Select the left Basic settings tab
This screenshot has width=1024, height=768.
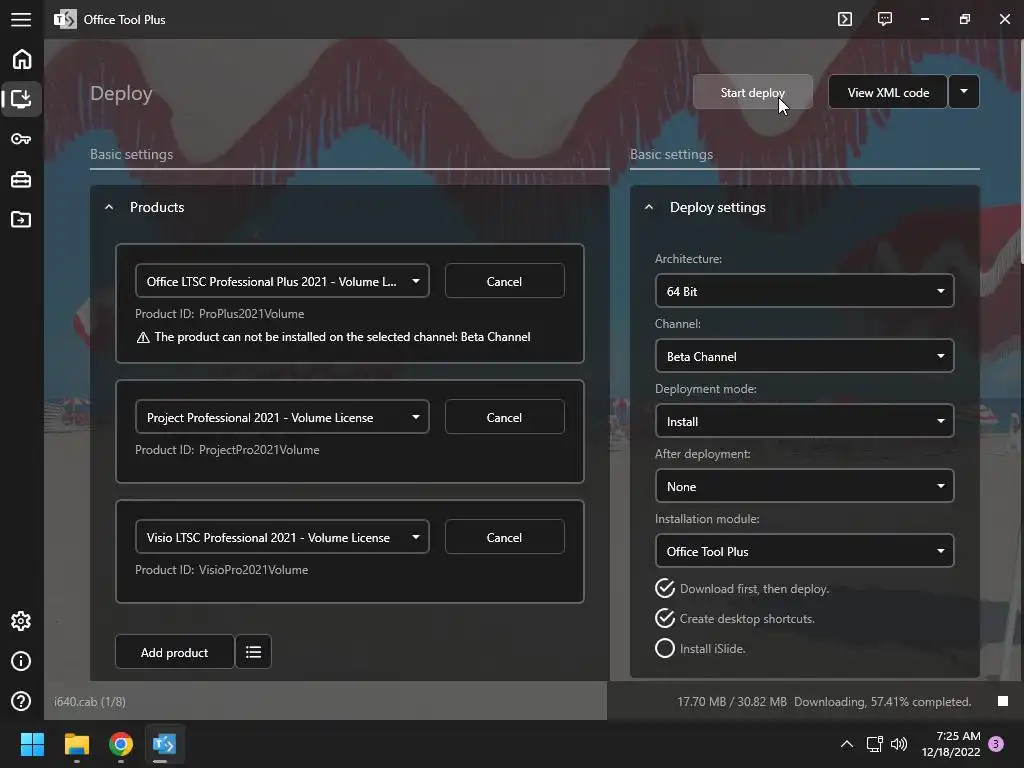pyautogui.click(x=131, y=154)
